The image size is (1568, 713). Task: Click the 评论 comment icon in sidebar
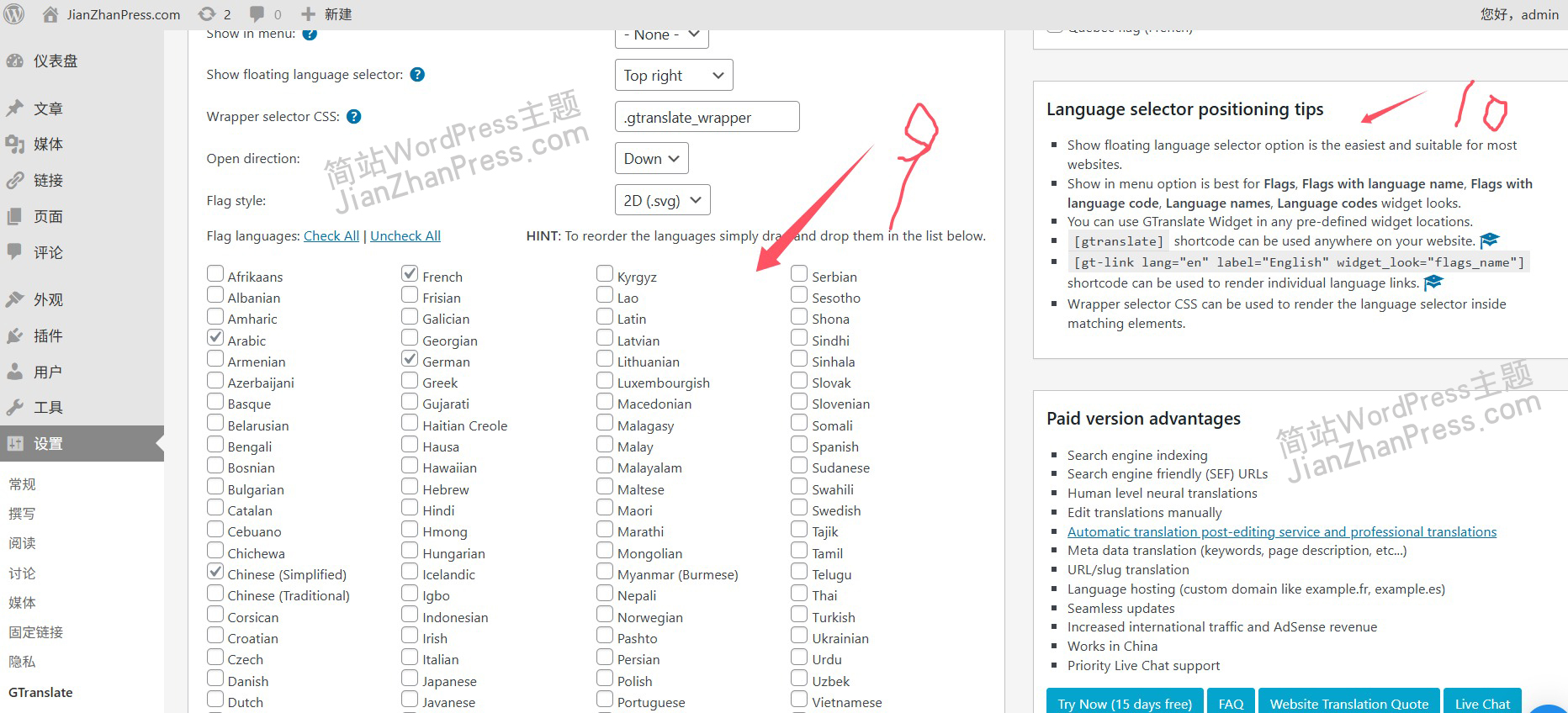pos(14,251)
